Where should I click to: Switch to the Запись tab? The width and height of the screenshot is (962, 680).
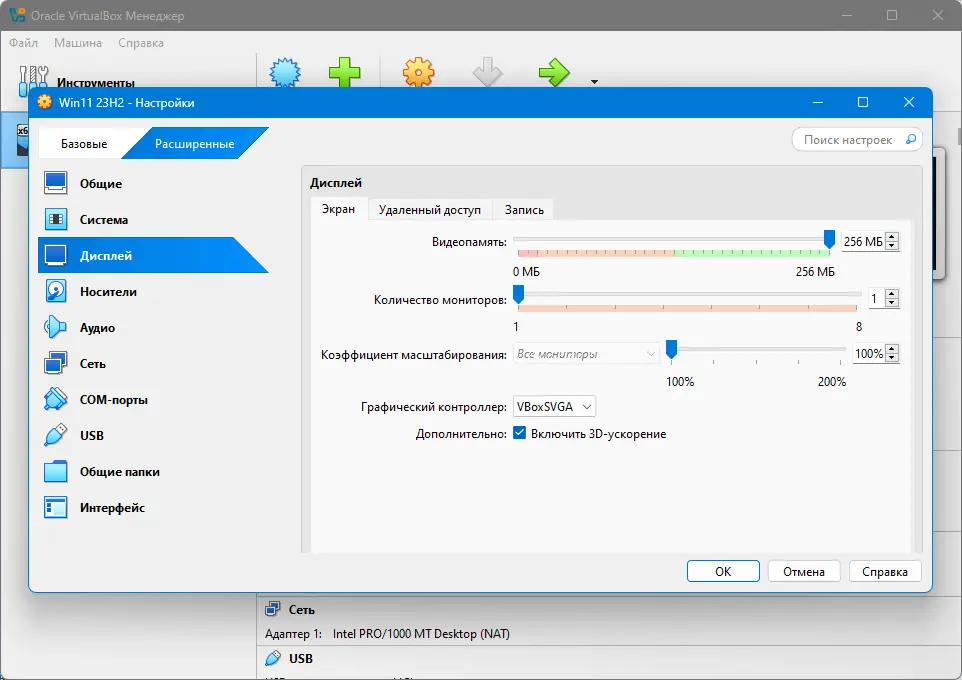coord(524,210)
